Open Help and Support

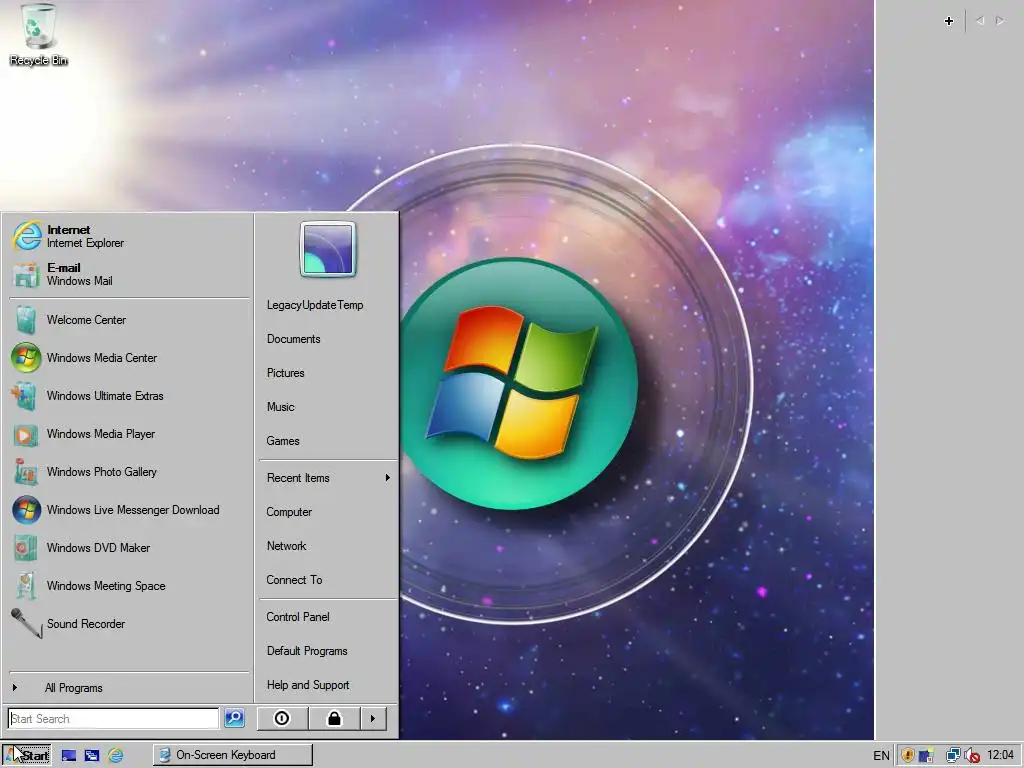click(x=328, y=685)
